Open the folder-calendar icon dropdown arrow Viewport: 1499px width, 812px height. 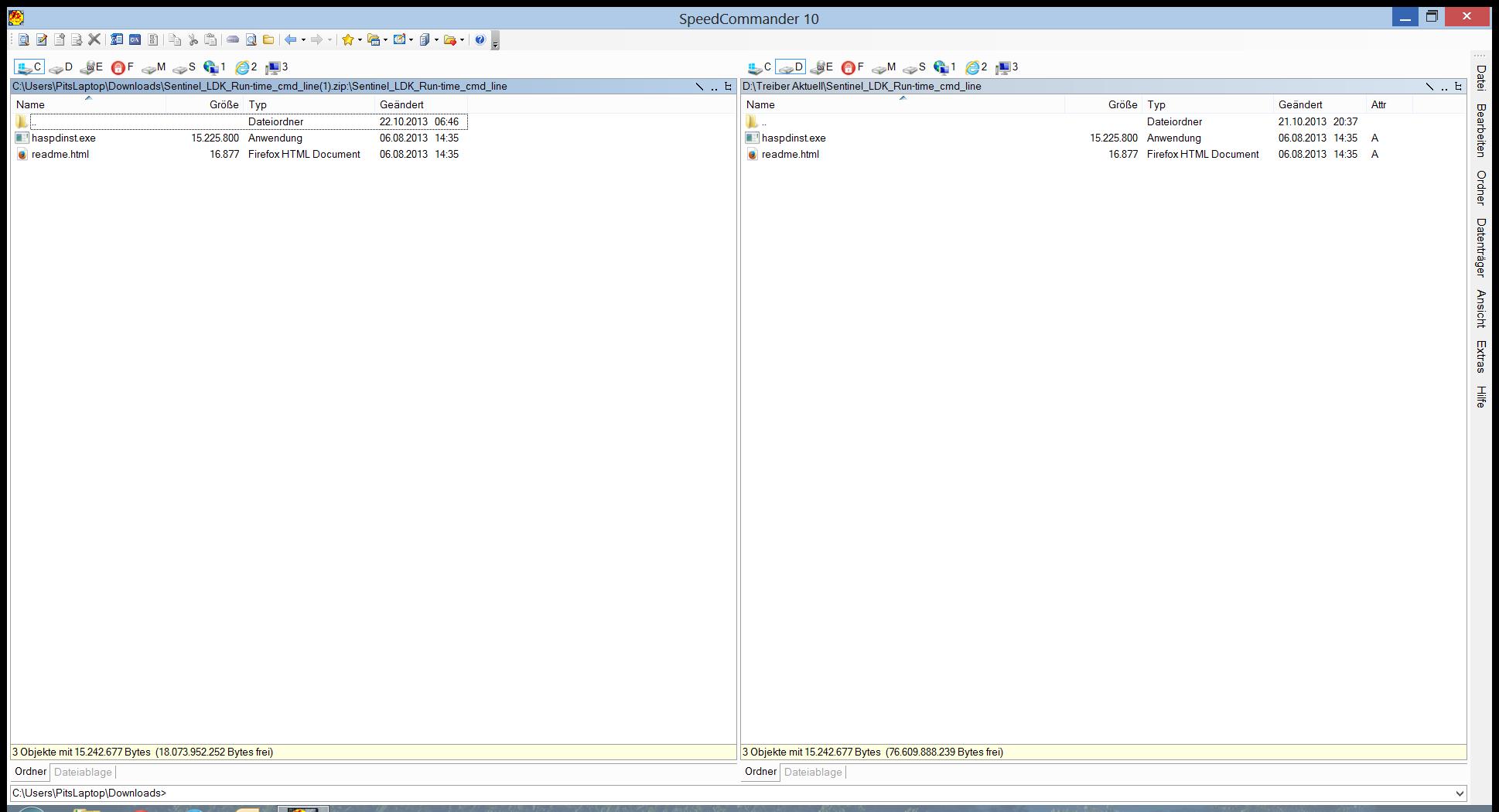385,39
